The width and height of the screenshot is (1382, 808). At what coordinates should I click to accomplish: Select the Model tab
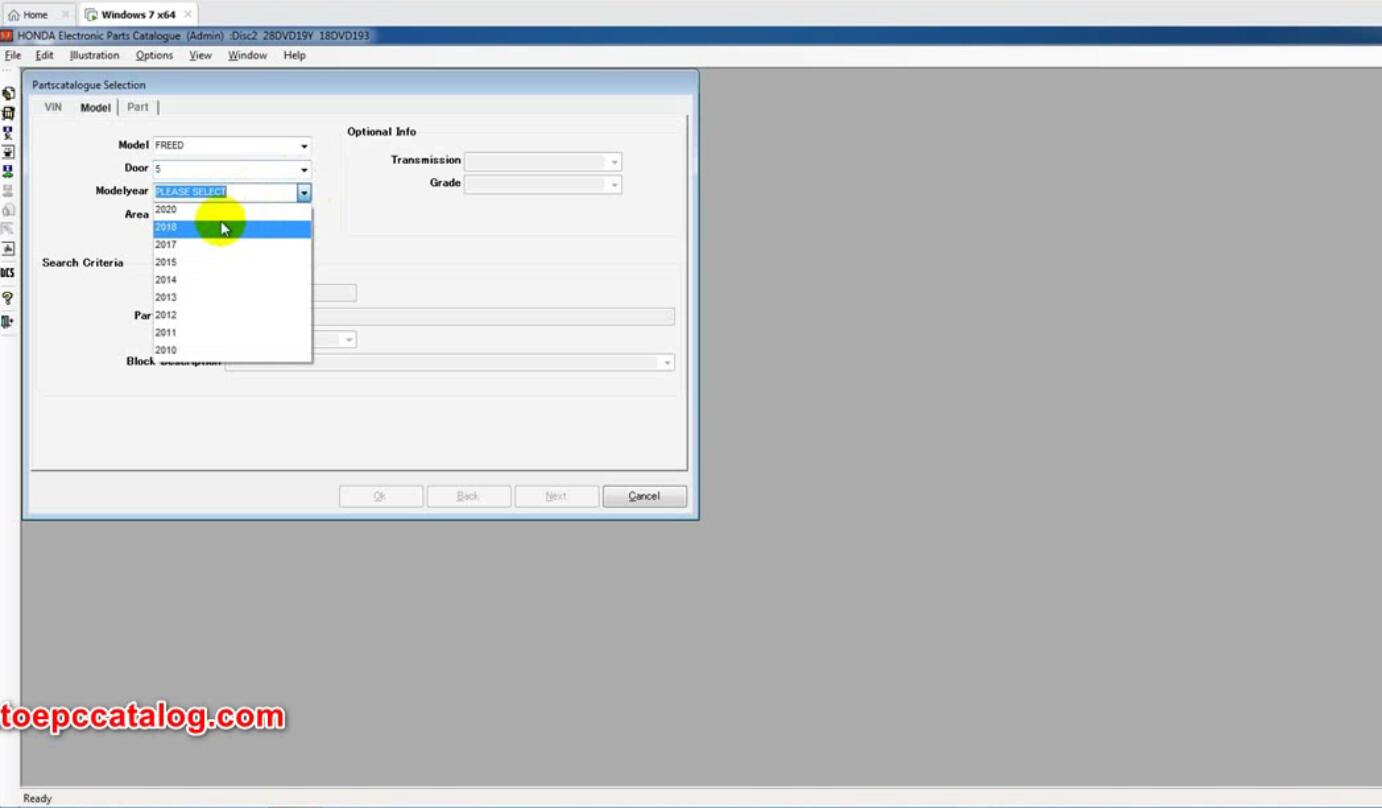pyautogui.click(x=95, y=107)
